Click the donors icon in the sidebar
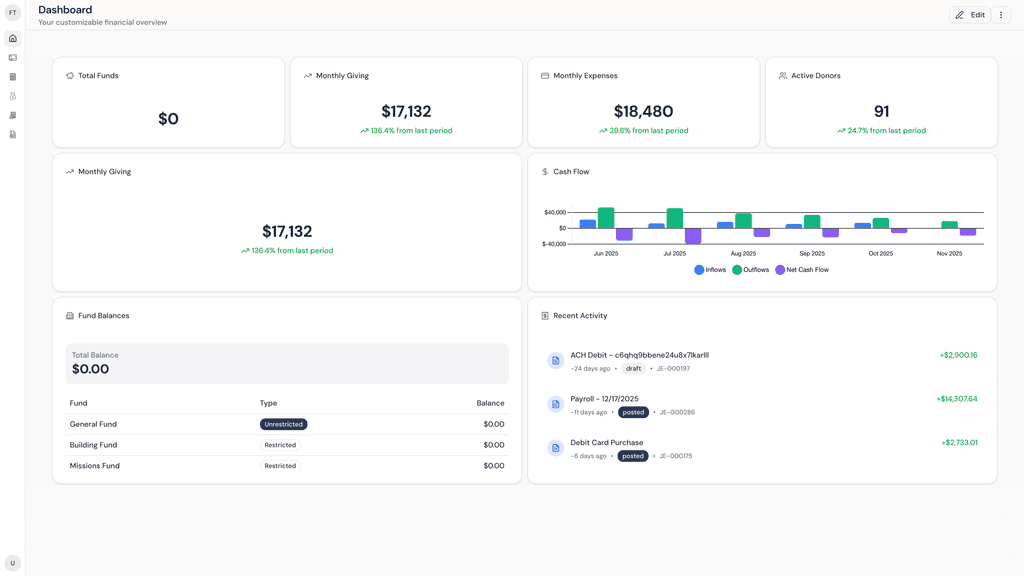Screen dimensions: 1024x576 [12, 95]
